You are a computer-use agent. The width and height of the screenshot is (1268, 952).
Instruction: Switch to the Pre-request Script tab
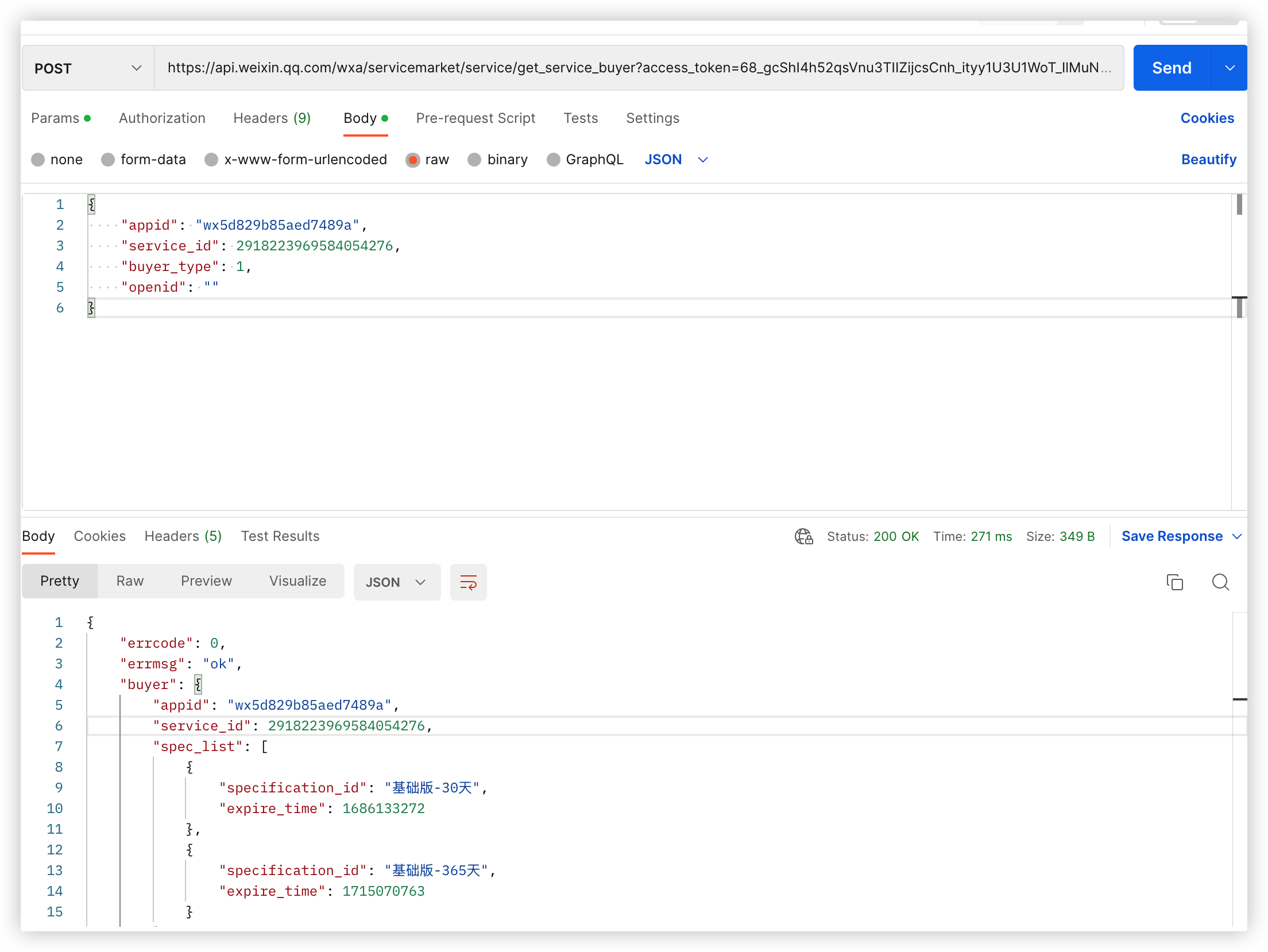[x=475, y=118]
